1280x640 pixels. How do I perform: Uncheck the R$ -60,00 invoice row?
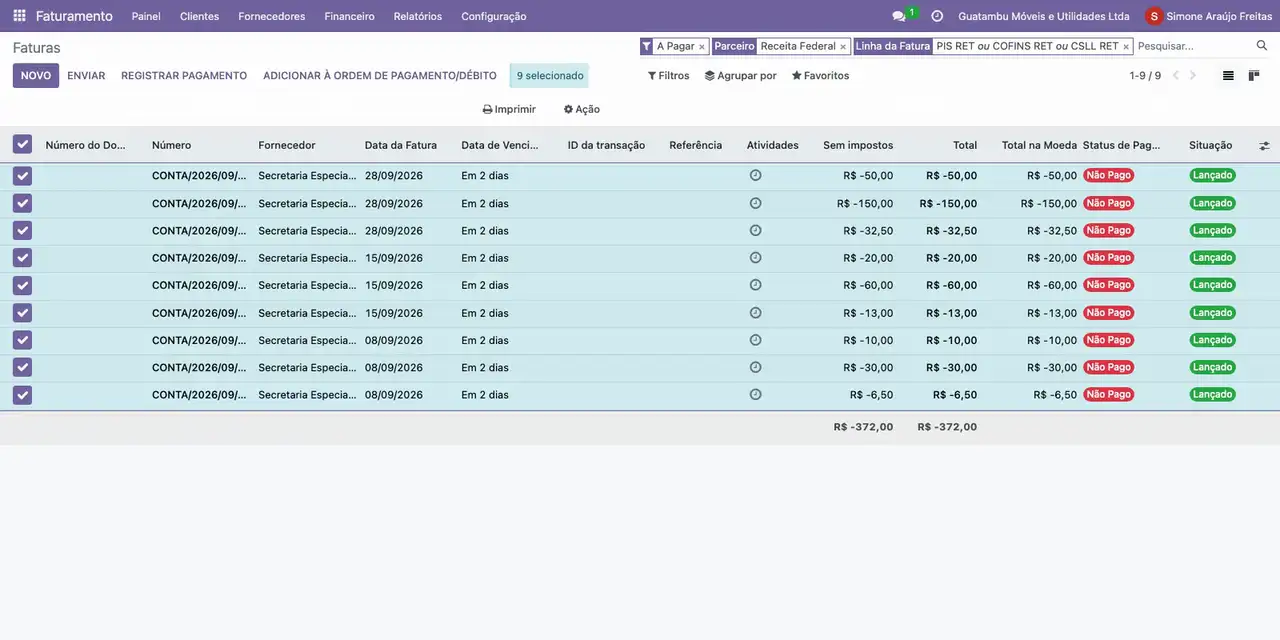tap(22, 285)
